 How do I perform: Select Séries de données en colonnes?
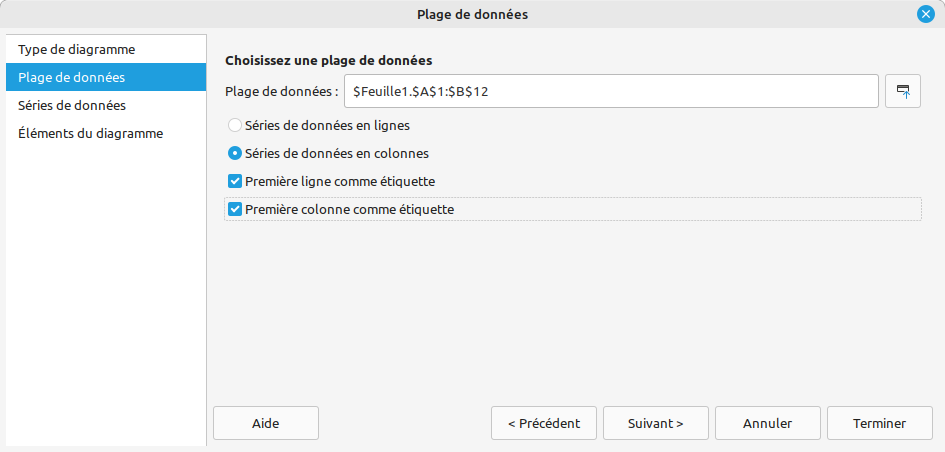click(235, 154)
